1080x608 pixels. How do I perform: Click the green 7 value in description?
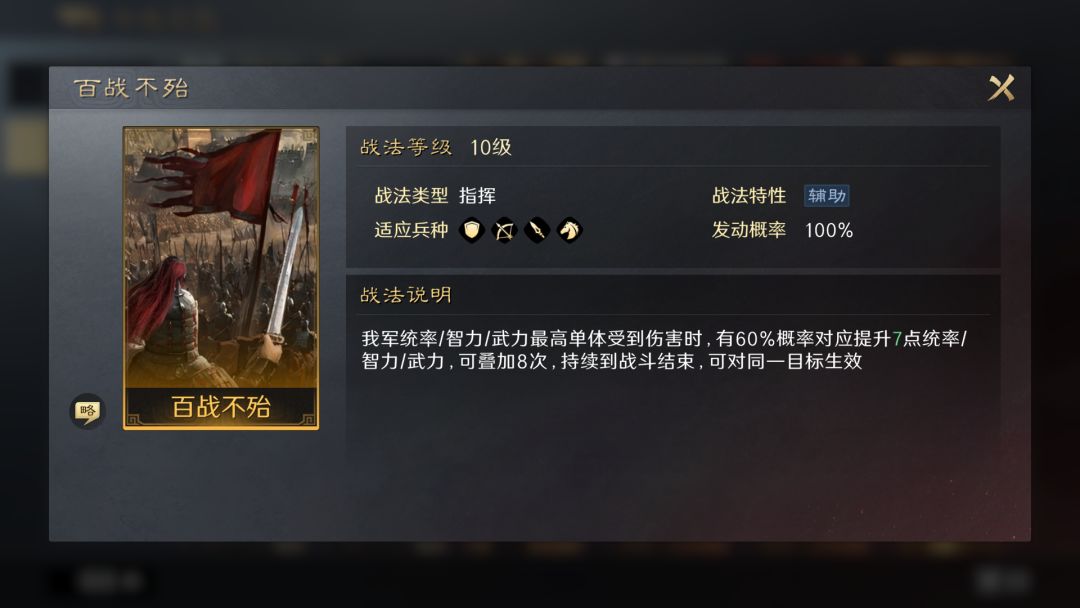pyautogui.click(x=897, y=339)
